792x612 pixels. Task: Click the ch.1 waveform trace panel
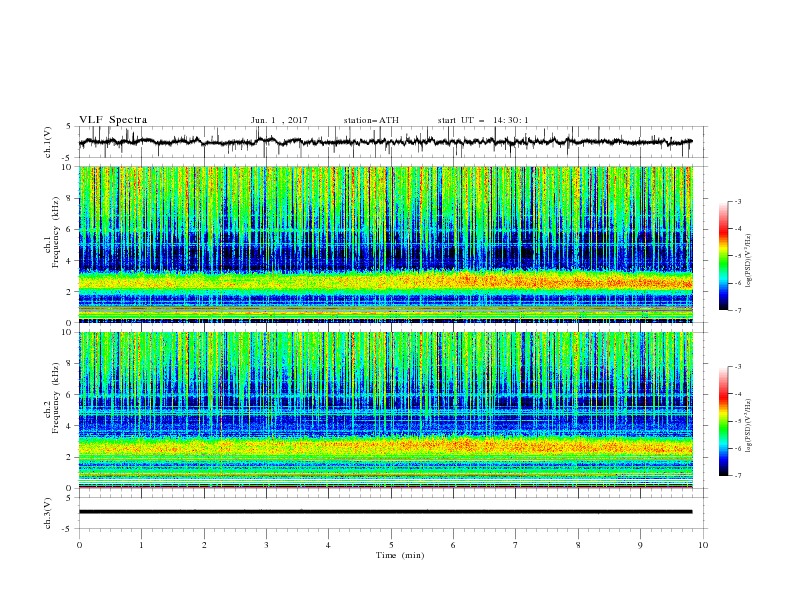click(x=393, y=142)
